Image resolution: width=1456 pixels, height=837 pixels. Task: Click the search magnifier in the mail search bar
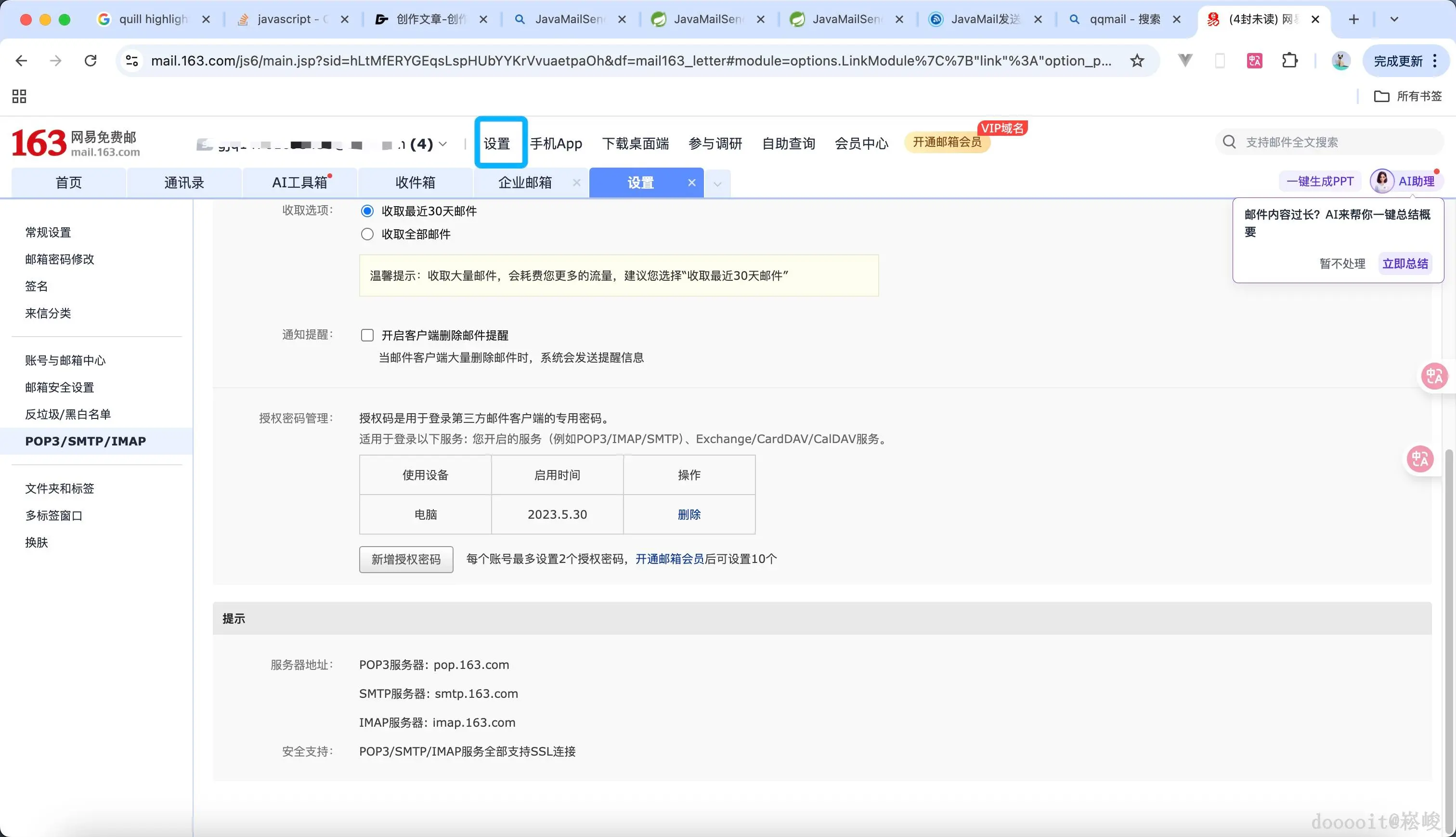[x=1229, y=142]
